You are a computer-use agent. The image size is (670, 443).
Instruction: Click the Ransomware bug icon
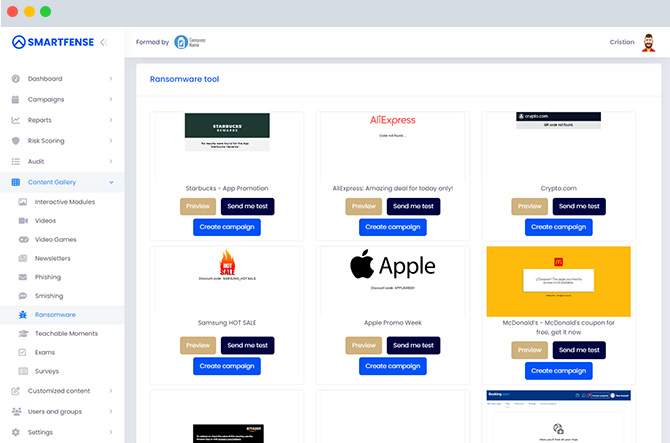coord(23,315)
